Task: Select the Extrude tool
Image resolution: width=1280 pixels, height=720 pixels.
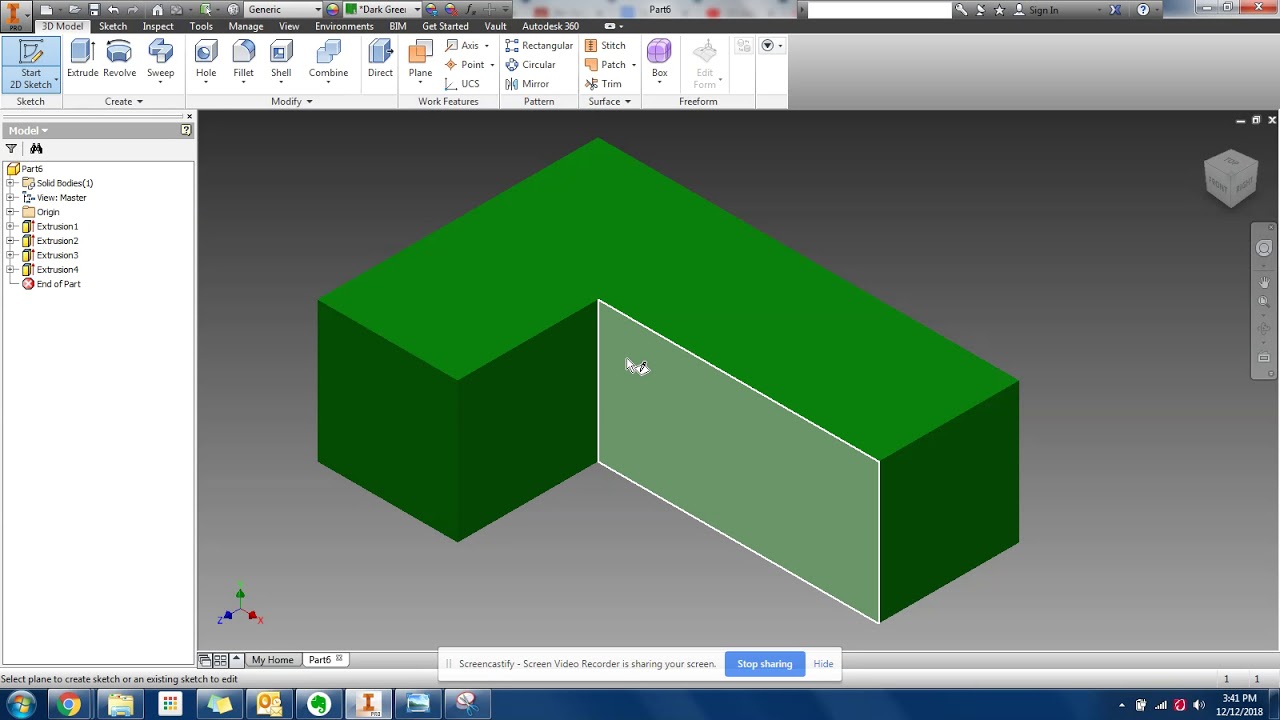Action: (82, 59)
